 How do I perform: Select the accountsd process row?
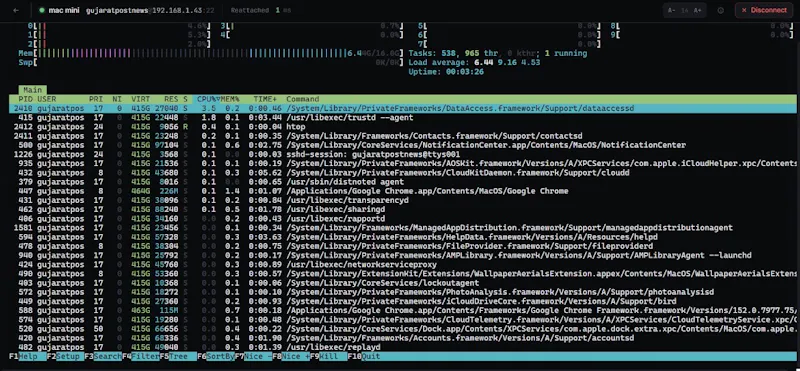click(403, 338)
